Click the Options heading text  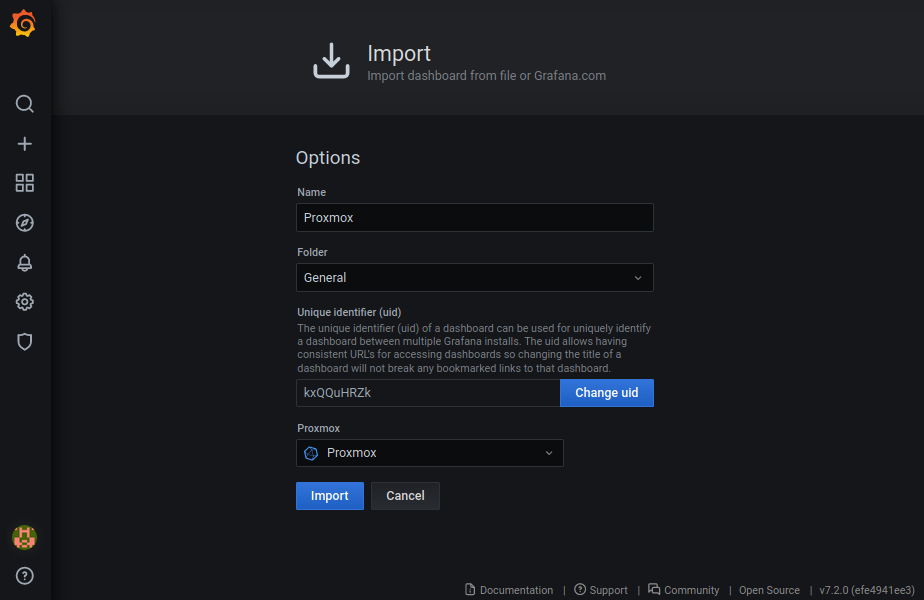pos(328,158)
